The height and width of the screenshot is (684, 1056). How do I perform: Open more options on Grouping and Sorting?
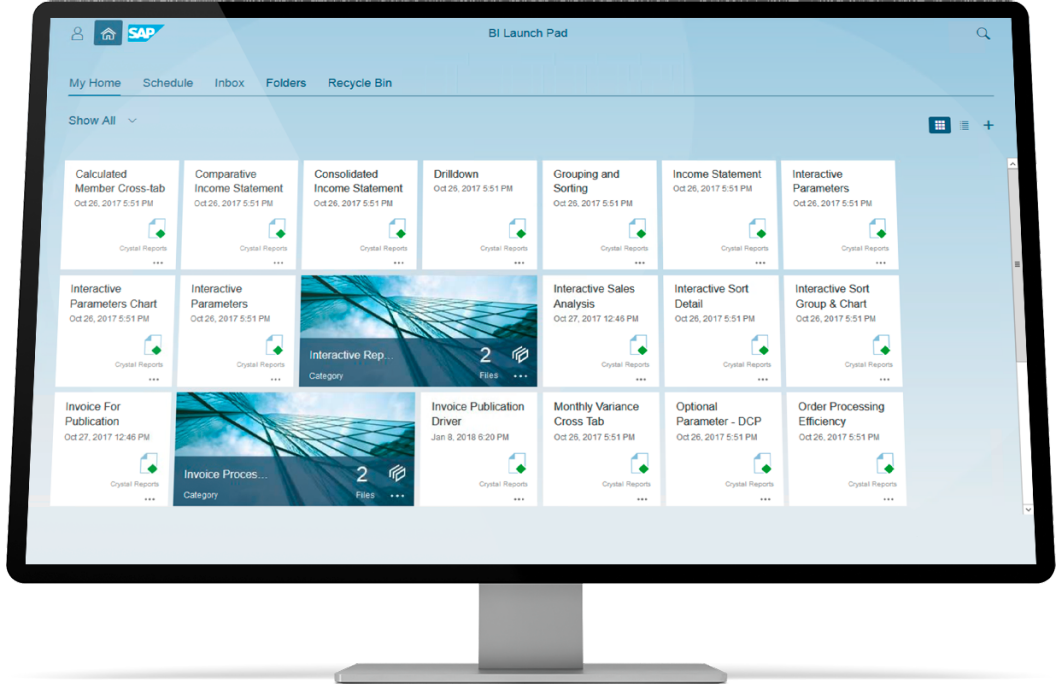pos(640,263)
